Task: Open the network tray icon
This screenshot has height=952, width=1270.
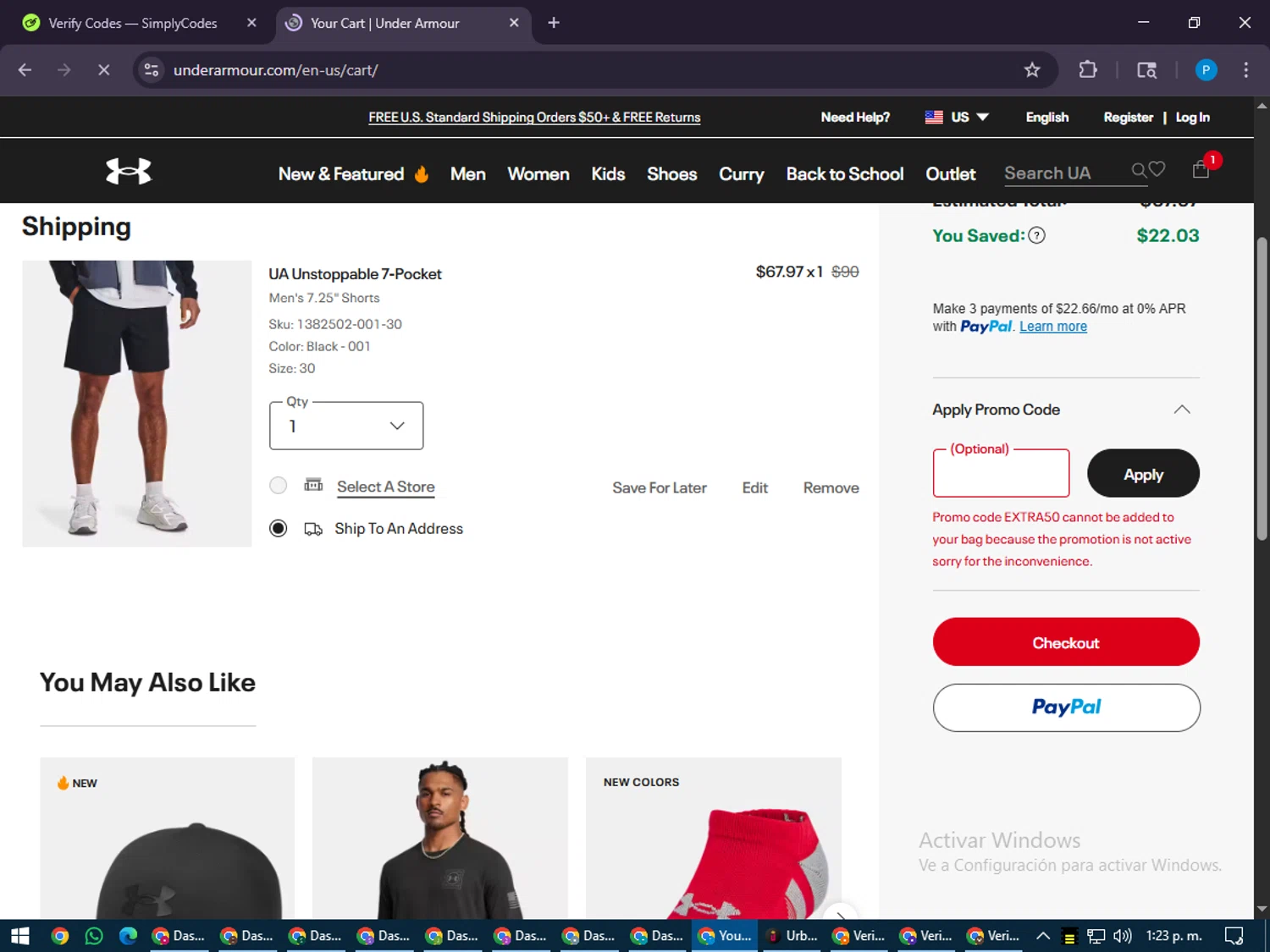Action: pyautogui.click(x=1096, y=936)
